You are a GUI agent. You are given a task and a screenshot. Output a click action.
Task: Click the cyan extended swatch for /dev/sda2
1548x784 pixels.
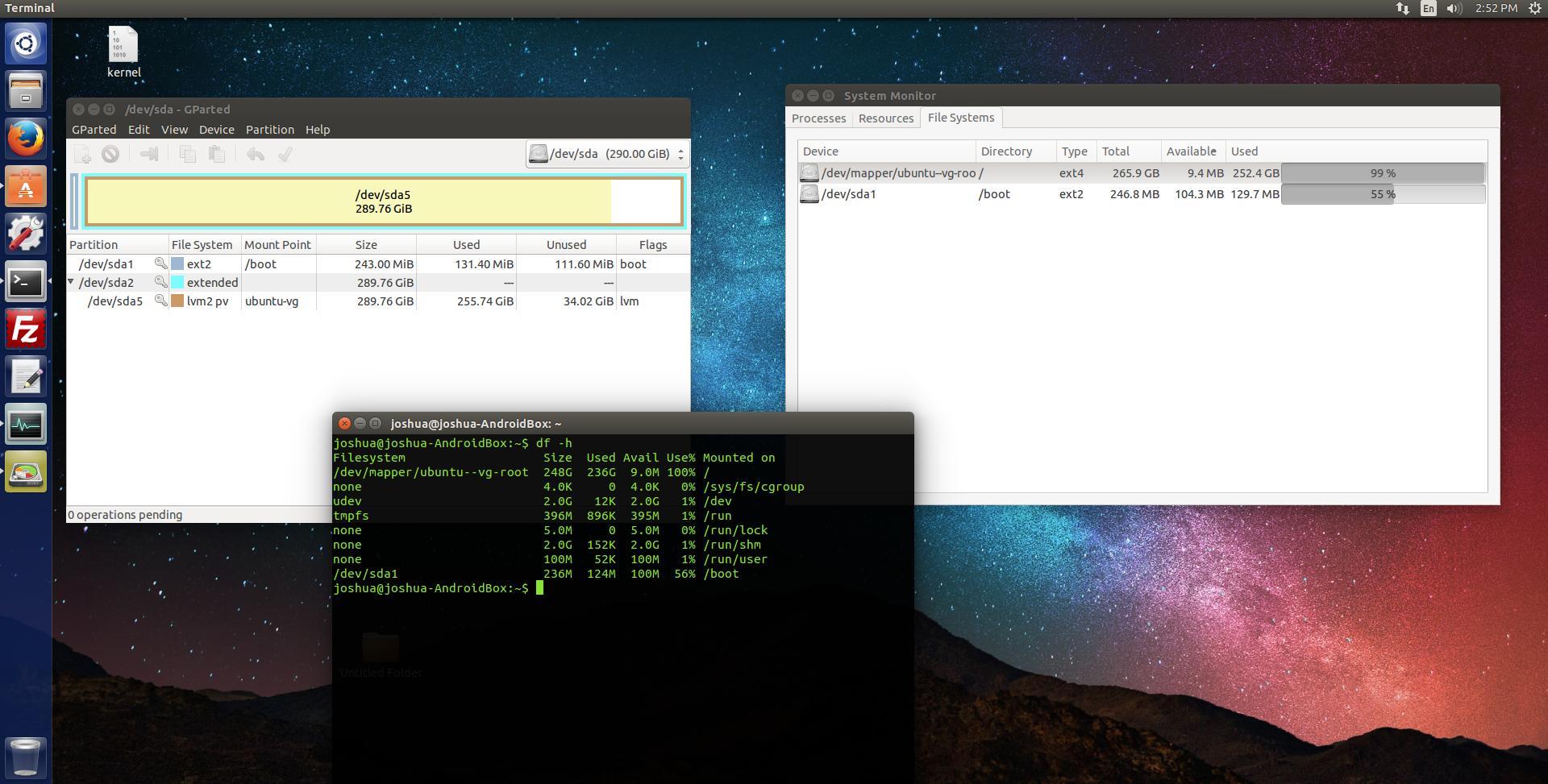click(x=177, y=282)
